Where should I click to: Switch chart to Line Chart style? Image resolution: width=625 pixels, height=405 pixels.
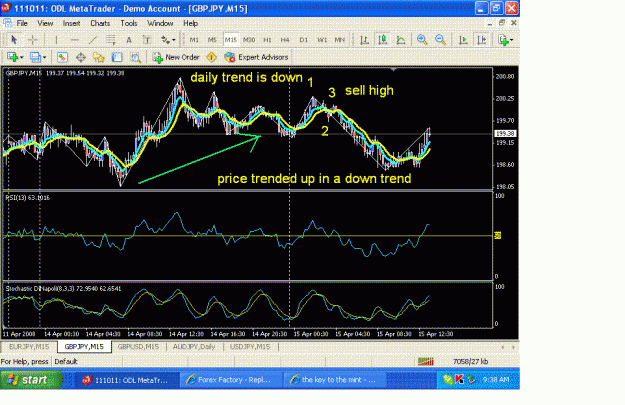click(401, 40)
